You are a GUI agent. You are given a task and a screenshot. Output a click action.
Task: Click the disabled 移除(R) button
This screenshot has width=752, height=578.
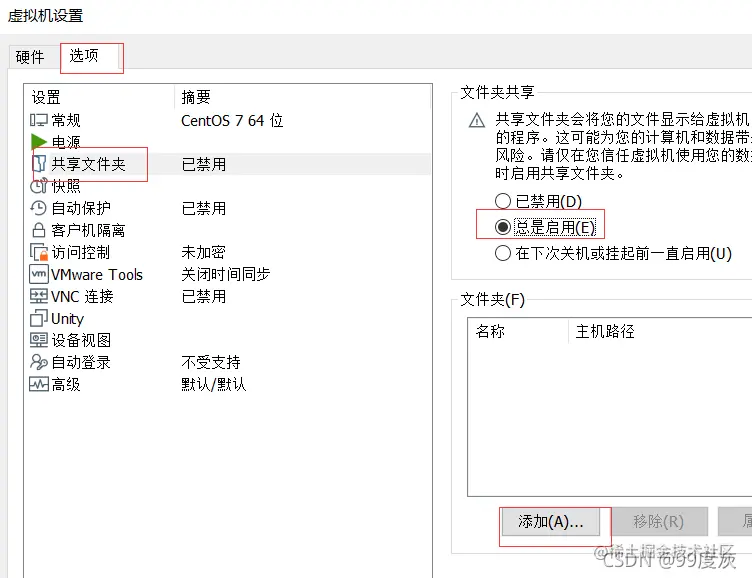(x=658, y=521)
